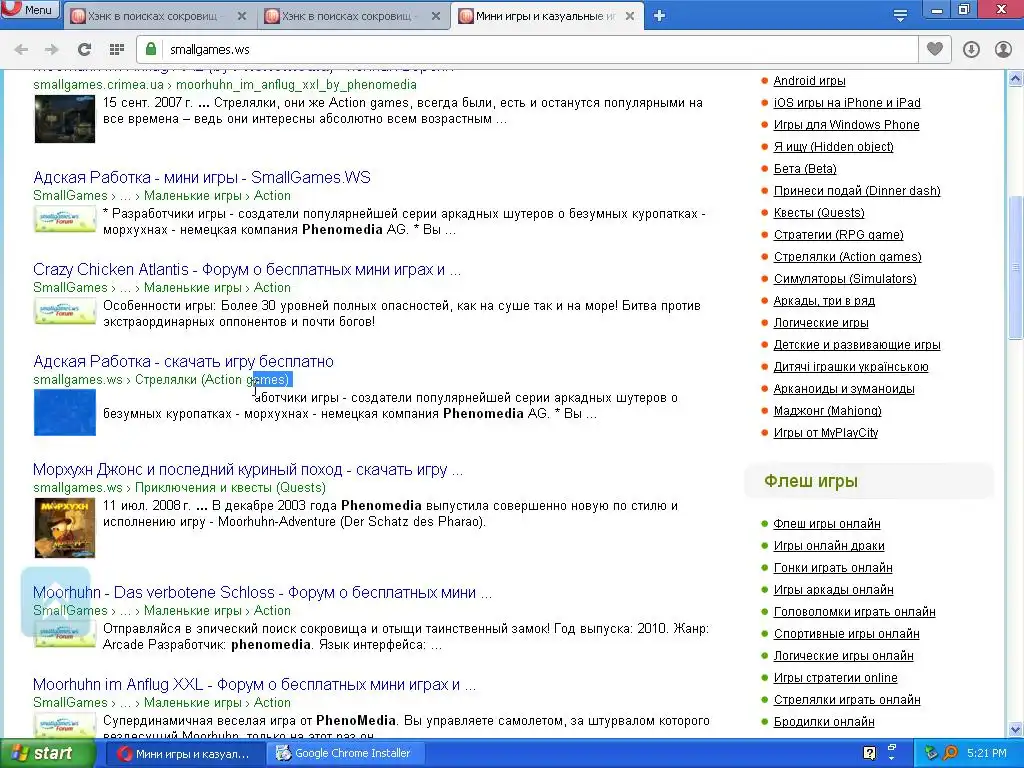The height and width of the screenshot is (768, 1024).
Task: Open Бродилки онлайн link
Action: 824,722
